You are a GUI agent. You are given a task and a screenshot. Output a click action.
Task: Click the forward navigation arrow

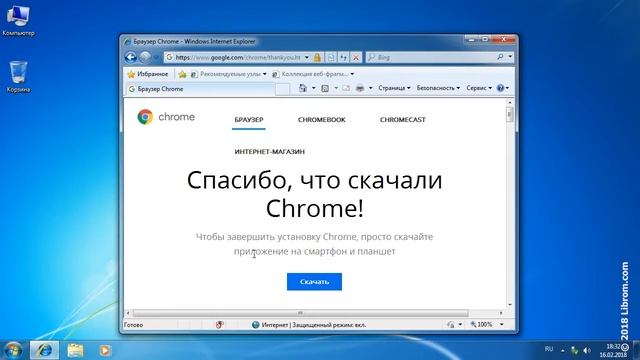(145, 57)
